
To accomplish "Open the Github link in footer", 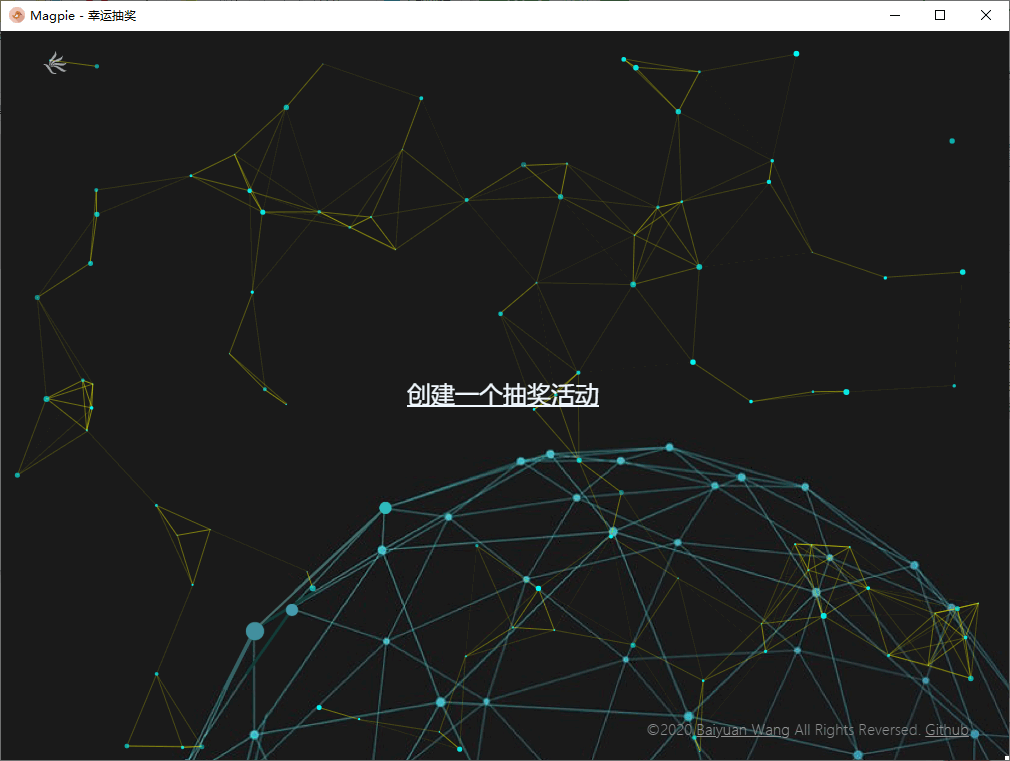I will [x=947, y=730].
